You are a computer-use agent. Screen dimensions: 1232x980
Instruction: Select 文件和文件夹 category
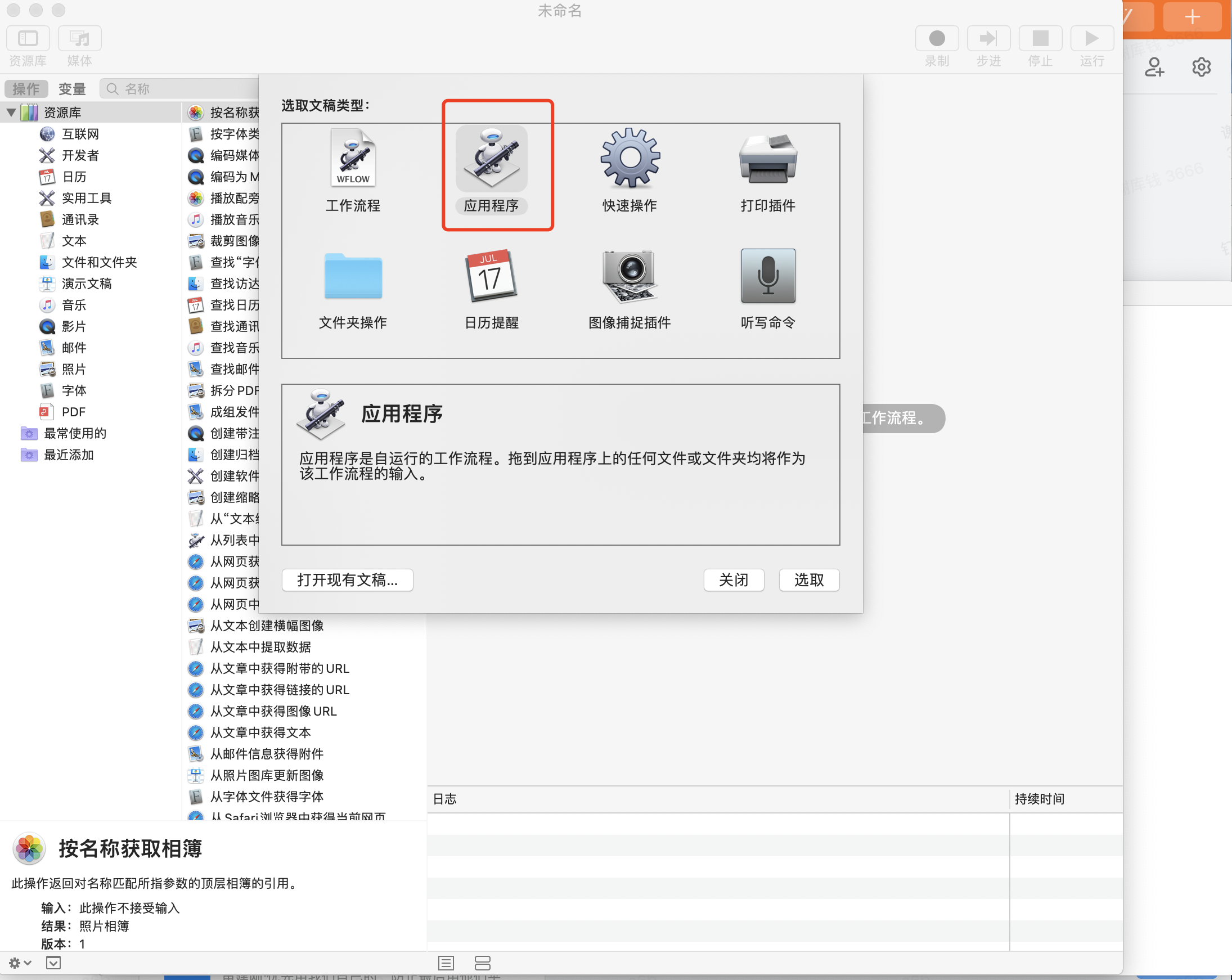tap(91, 262)
